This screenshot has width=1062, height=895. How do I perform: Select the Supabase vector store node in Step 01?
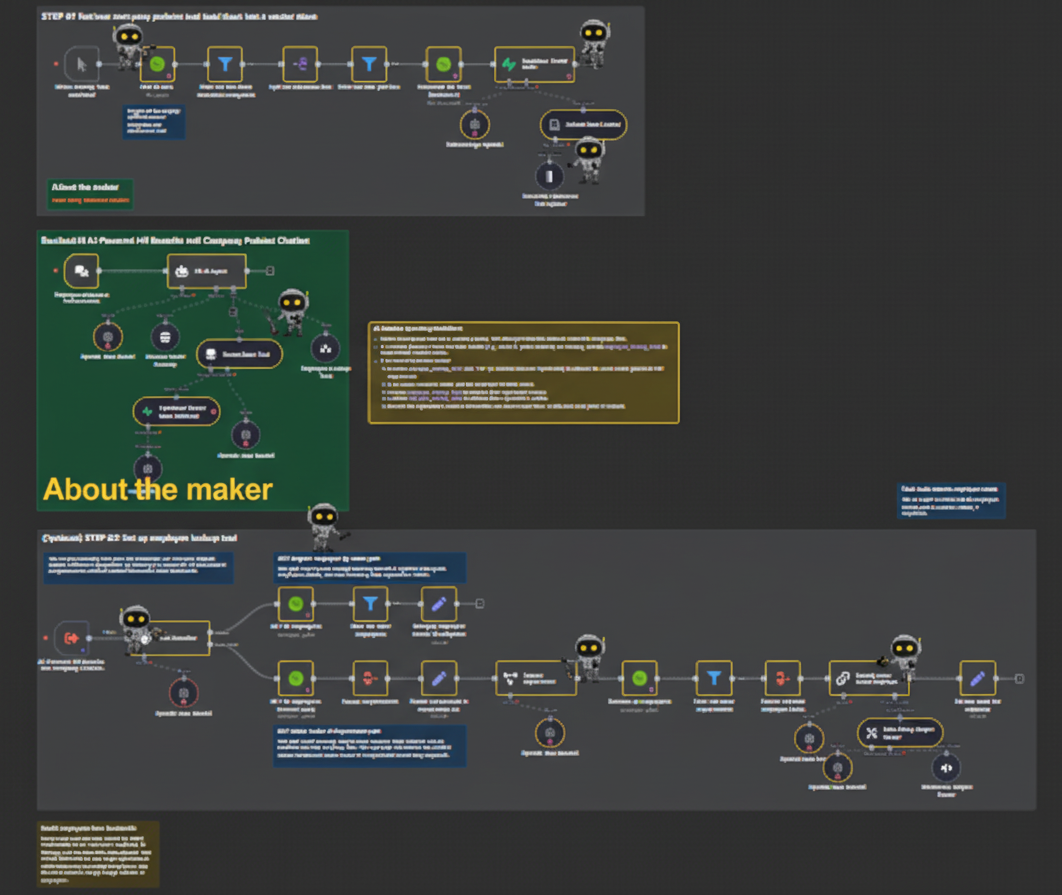(x=534, y=64)
